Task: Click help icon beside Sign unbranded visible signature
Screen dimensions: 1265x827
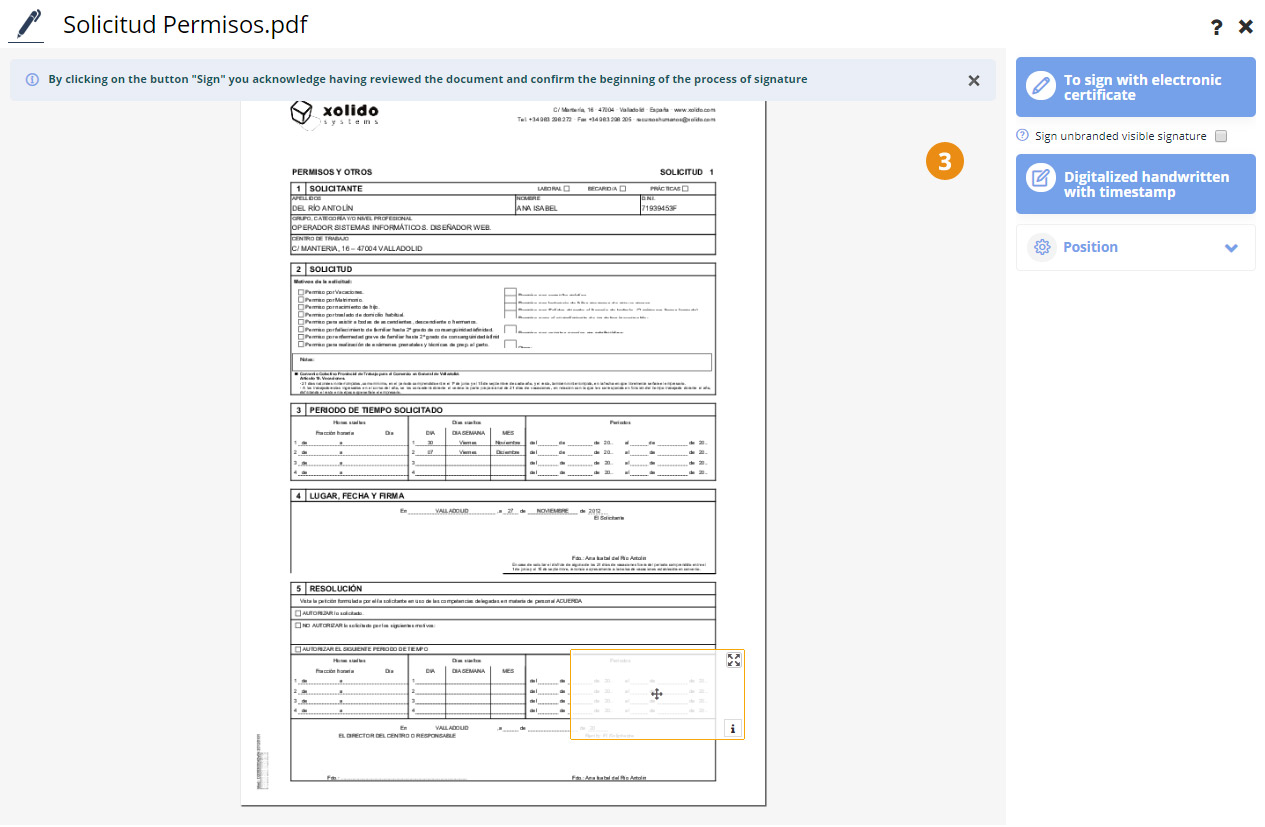Action: 1022,135
